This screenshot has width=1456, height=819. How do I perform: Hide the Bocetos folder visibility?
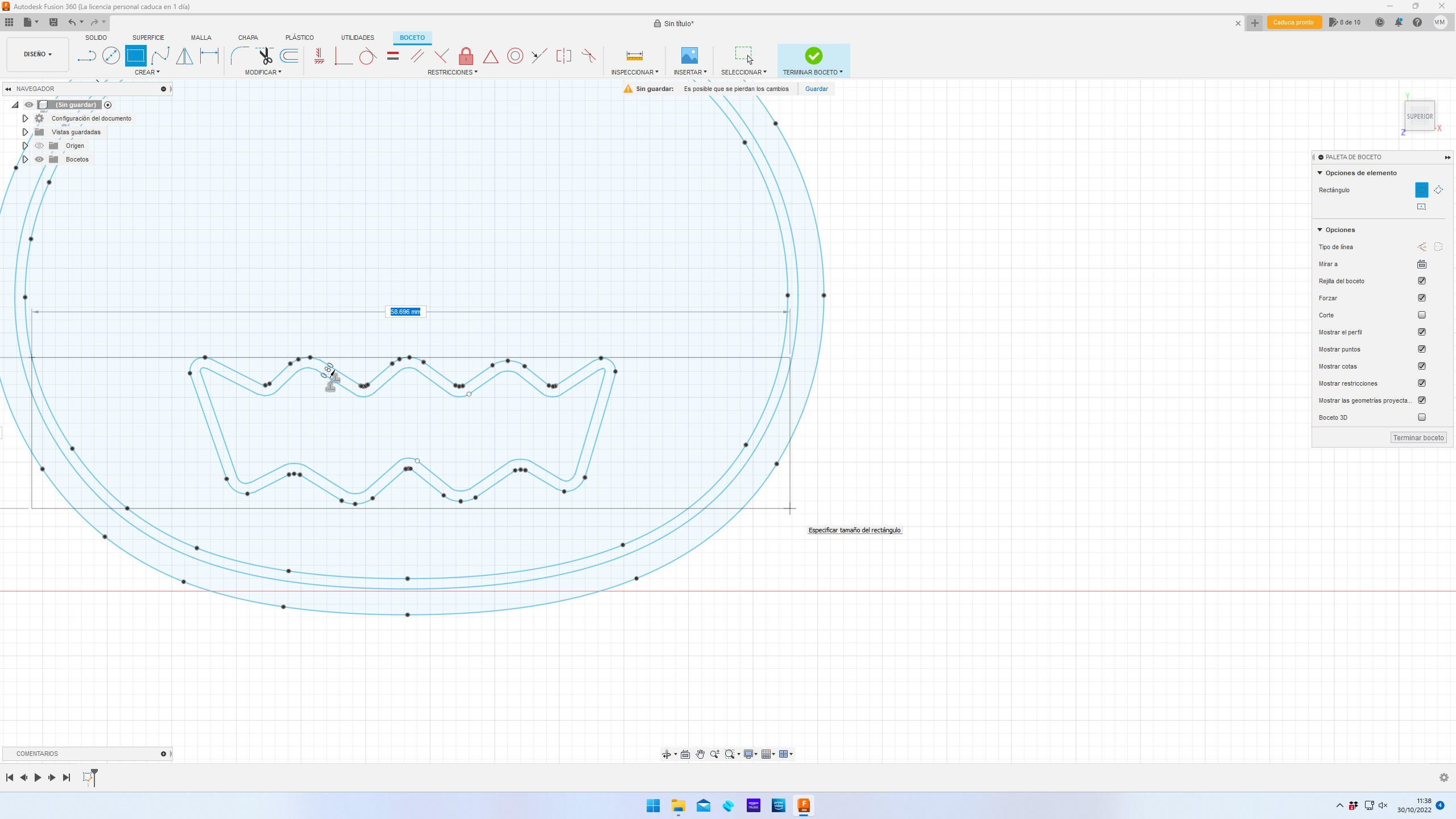pos(39,159)
